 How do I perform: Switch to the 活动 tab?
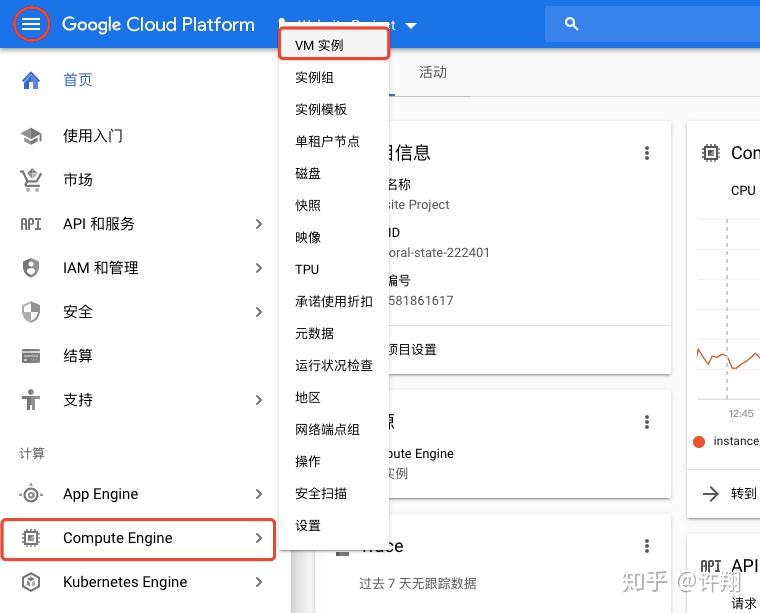(x=433, y=72)
